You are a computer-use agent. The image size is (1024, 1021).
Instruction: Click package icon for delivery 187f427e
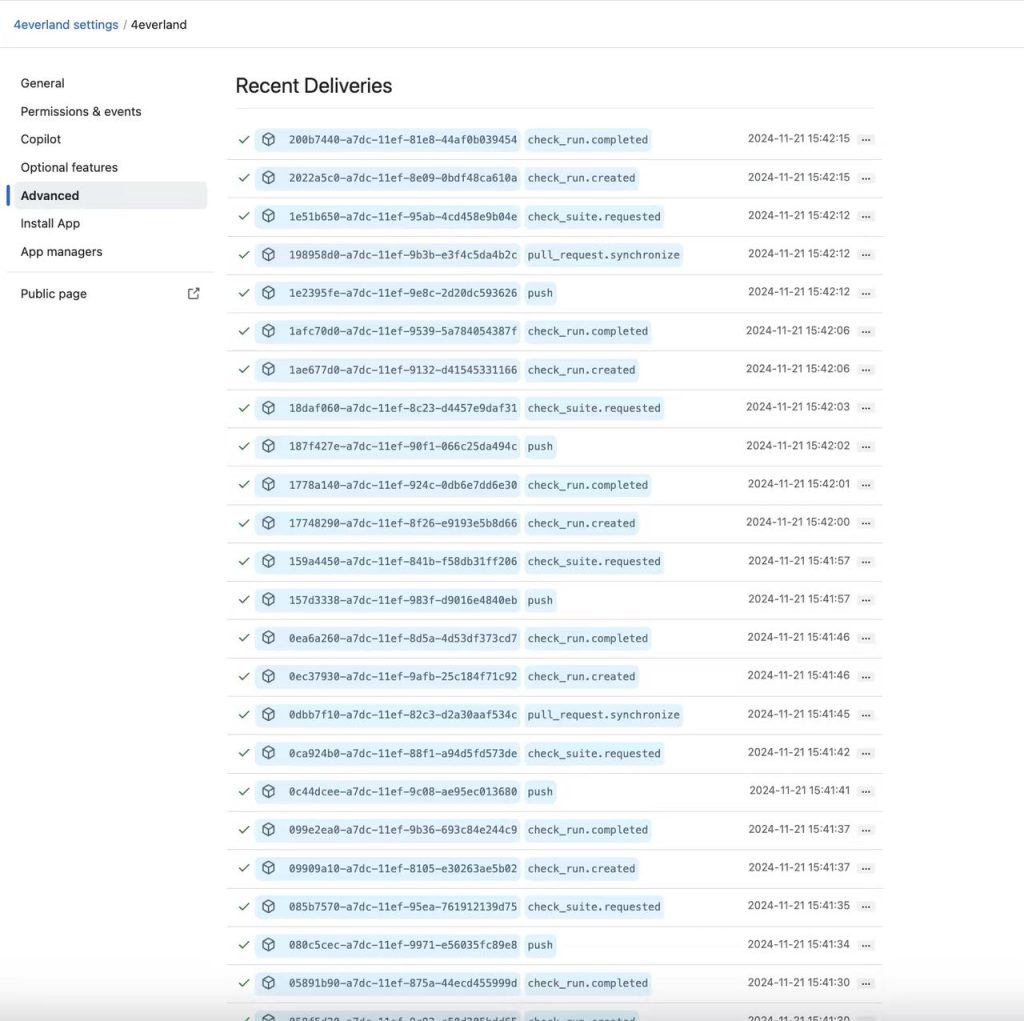click(268, 446)
